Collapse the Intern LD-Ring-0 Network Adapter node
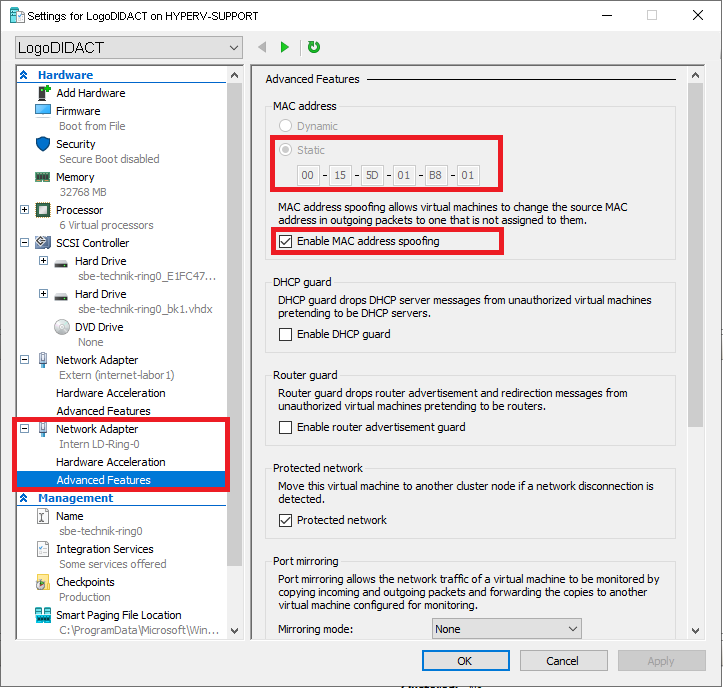 (25, 428)
